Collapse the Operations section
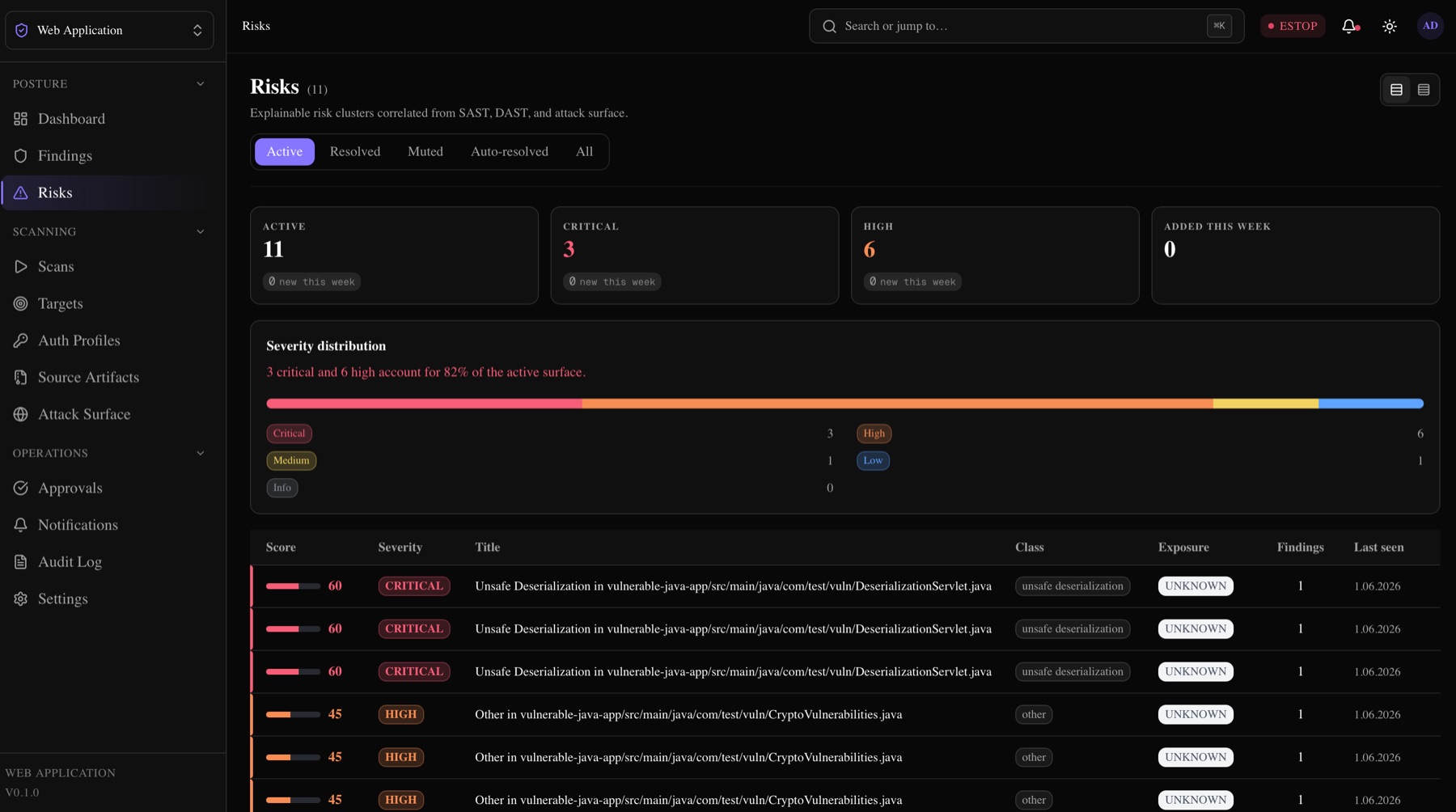1456x812 pixels. (x=201, y=454)
